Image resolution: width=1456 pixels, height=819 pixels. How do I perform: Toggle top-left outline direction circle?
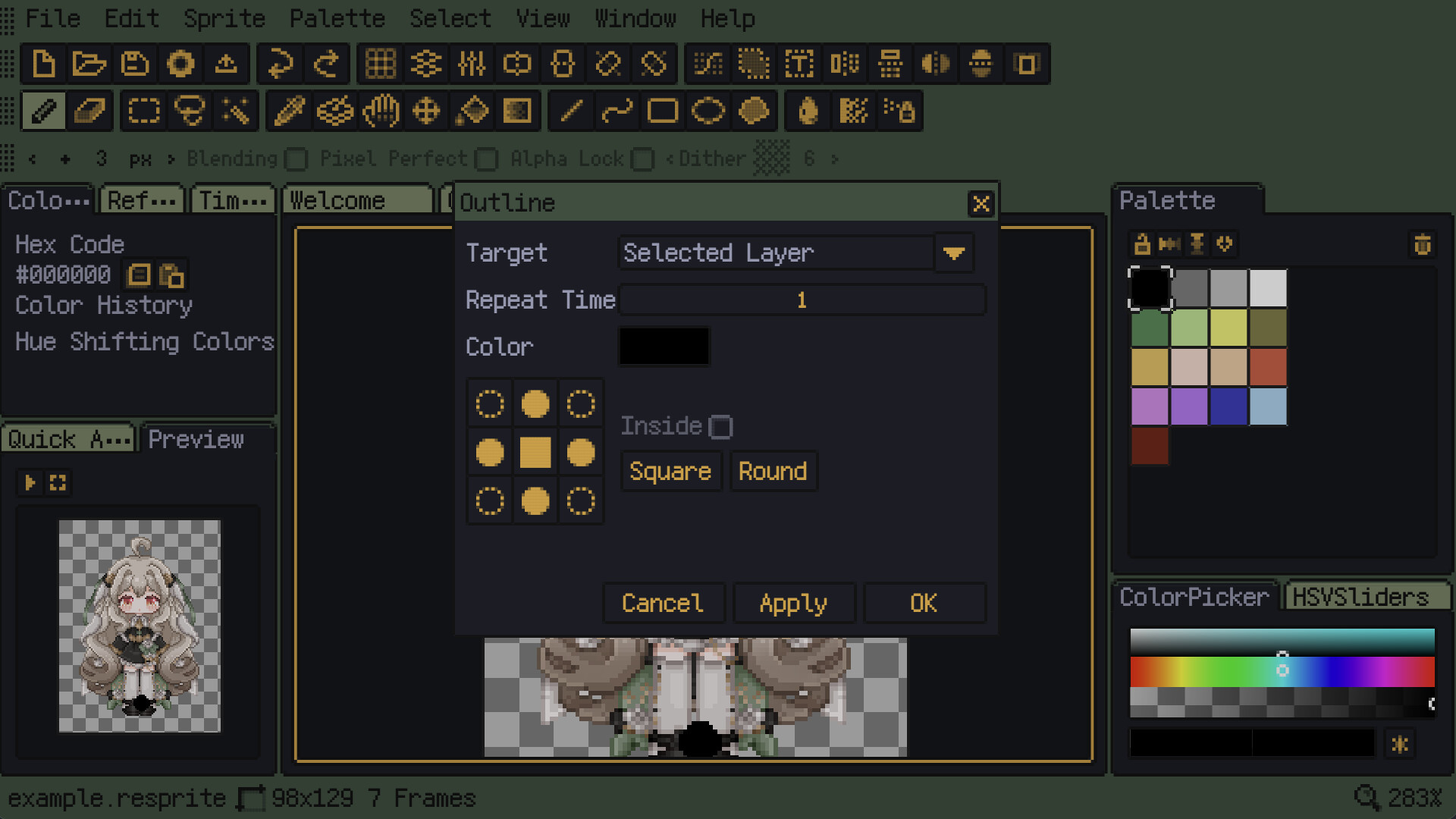pos(490,404)
